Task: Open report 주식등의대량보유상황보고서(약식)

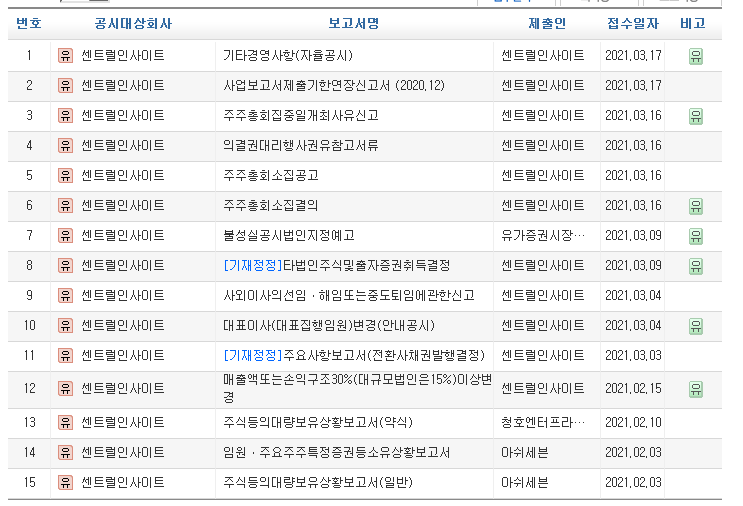Action: [x=318, y=423]
